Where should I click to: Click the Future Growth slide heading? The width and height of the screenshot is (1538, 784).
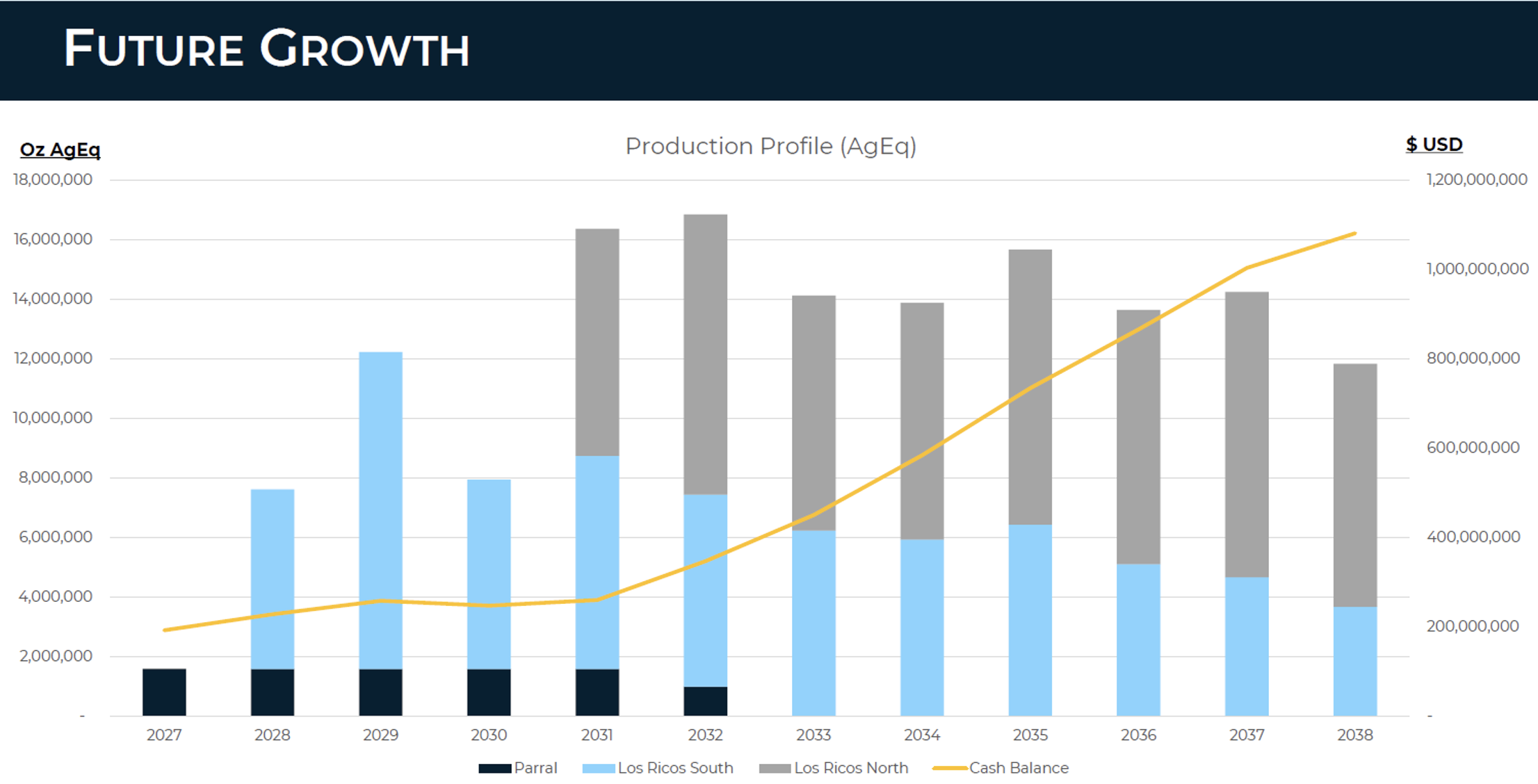[x=267, y=49]
